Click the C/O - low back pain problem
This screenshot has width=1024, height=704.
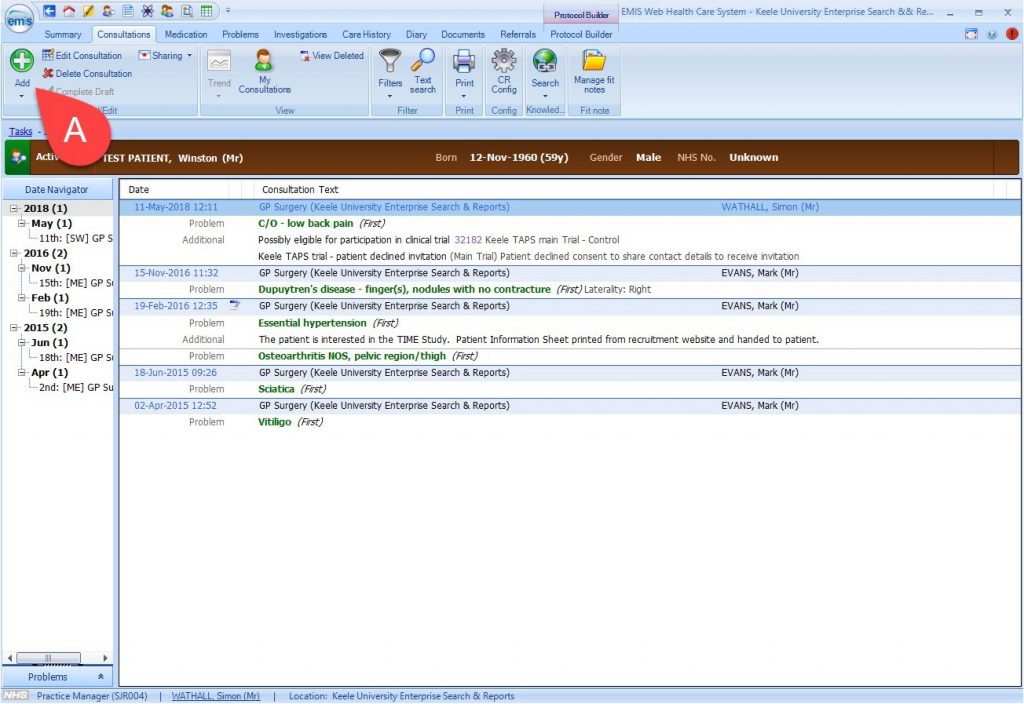306,223
